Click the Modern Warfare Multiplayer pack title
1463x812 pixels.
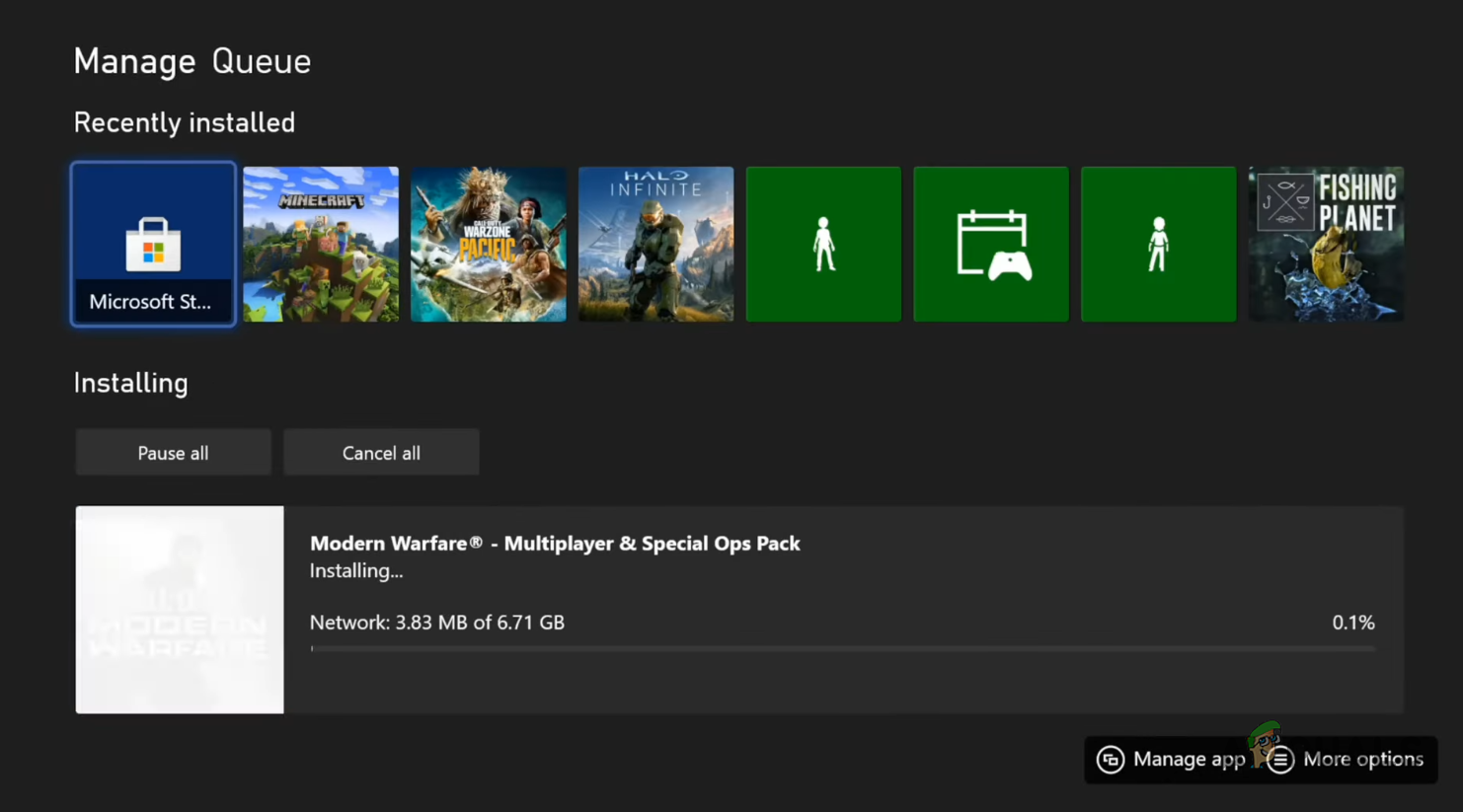click(x=555, y=544)
